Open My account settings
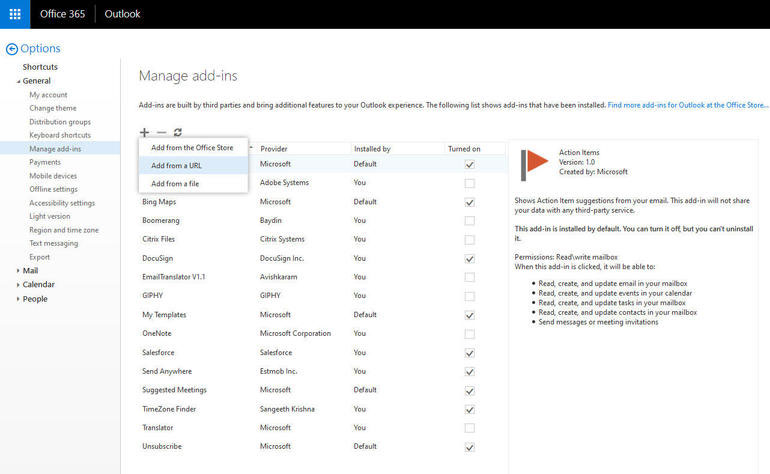 (48, 95)
